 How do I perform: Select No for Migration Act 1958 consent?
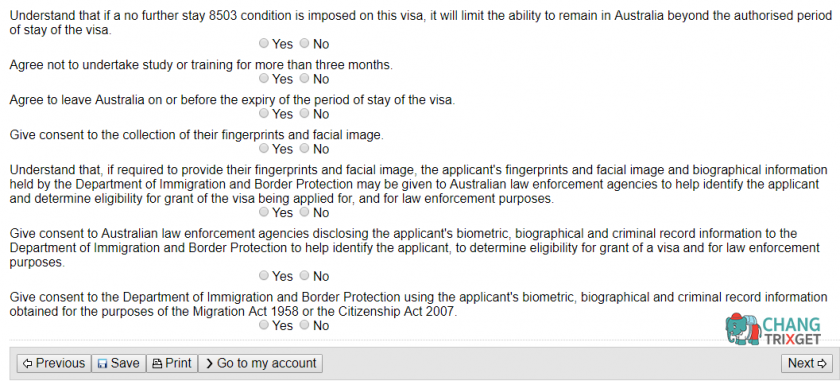click(304, 325)
